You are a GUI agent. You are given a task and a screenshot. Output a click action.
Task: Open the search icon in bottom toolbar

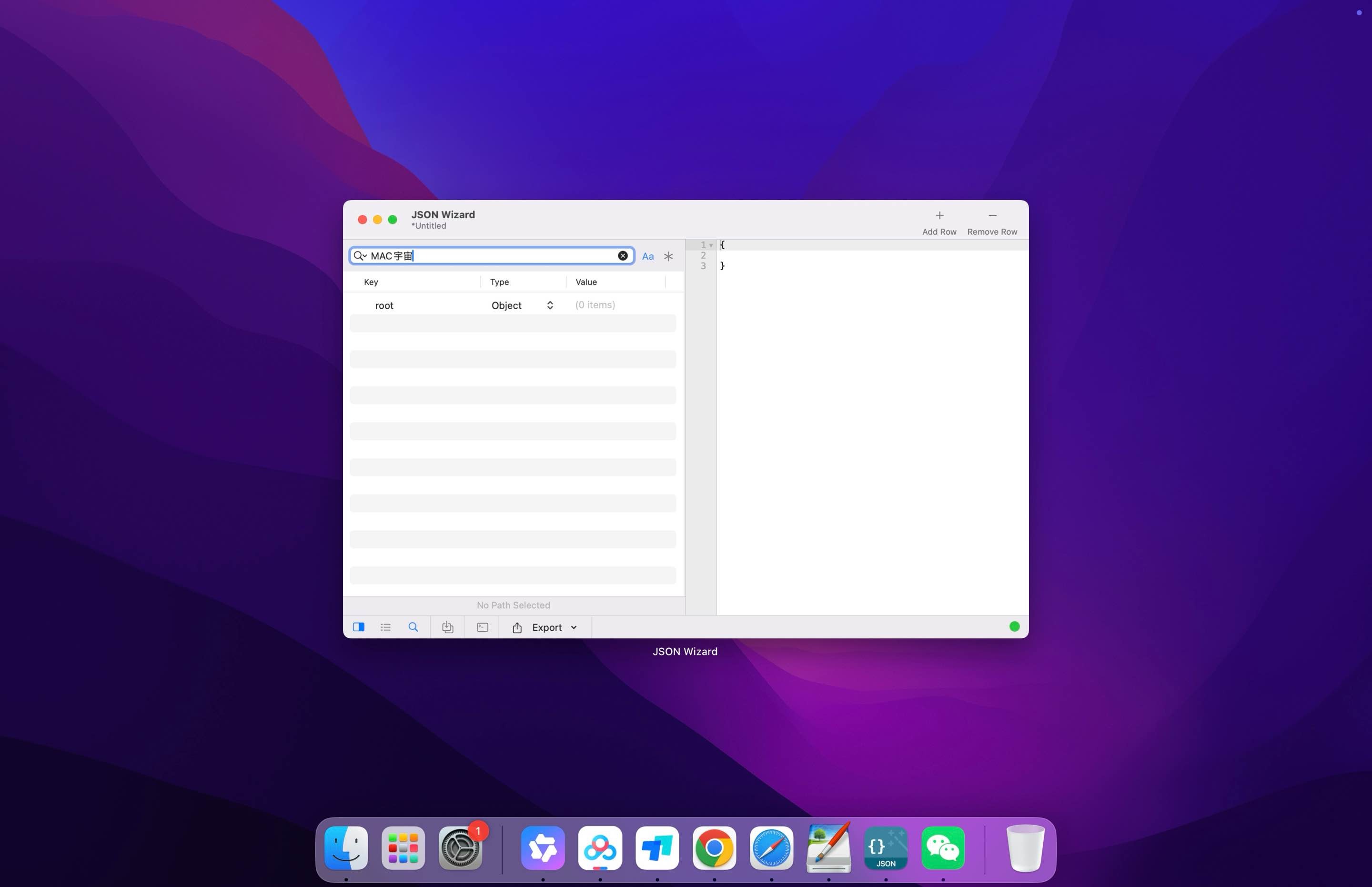[x=413, y=626]
